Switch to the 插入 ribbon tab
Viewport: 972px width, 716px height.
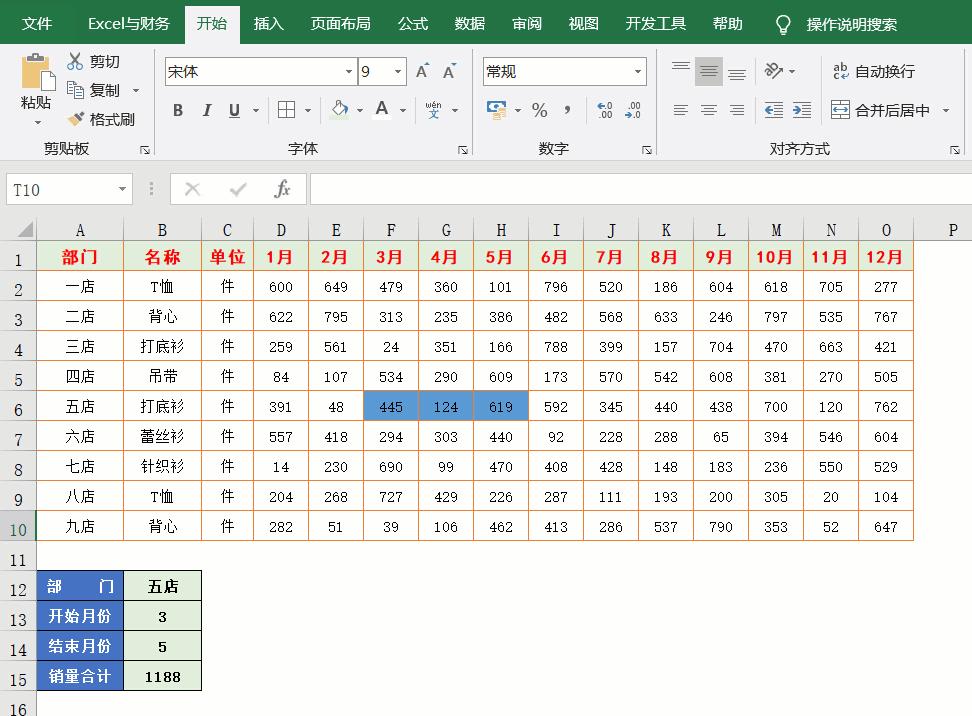pos(268,22)
